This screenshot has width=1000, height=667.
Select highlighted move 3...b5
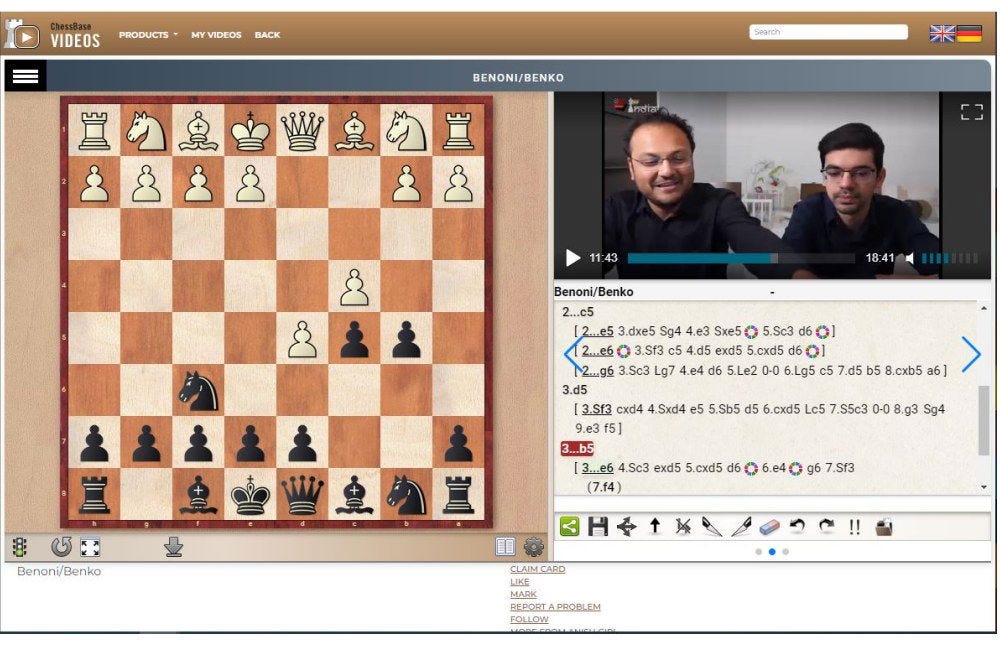(x=577, y=448)
